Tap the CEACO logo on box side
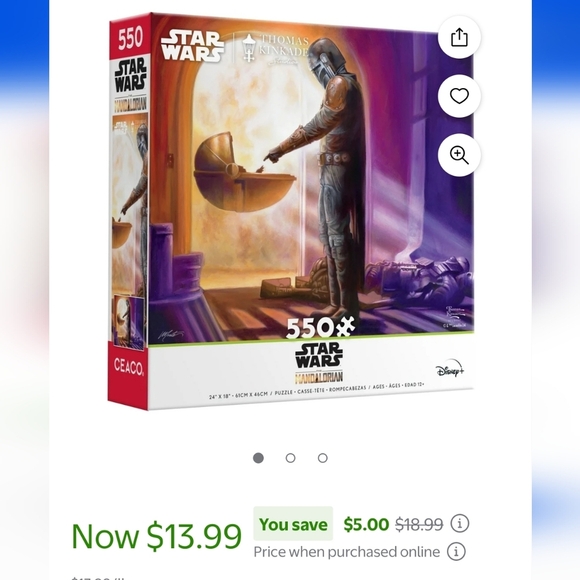This screenshot has height=580, width=580. pyautogui.click(x=128, y=366)
